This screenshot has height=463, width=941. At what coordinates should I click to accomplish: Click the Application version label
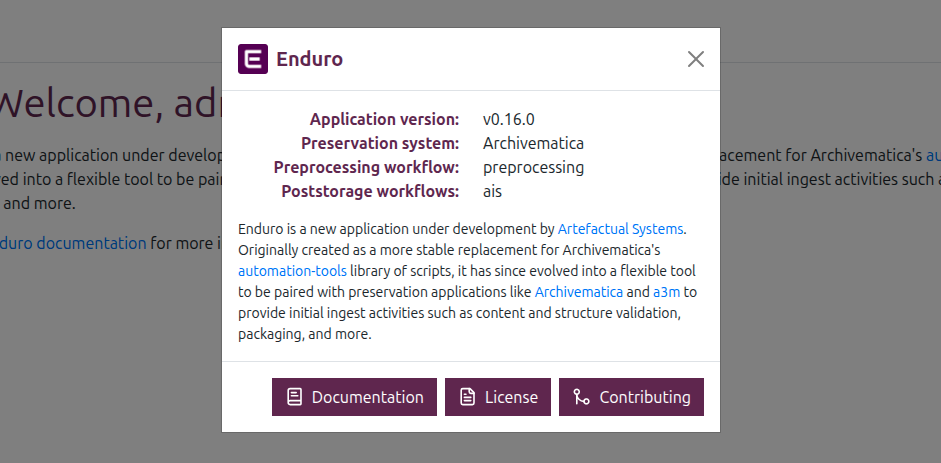(384, 119)
